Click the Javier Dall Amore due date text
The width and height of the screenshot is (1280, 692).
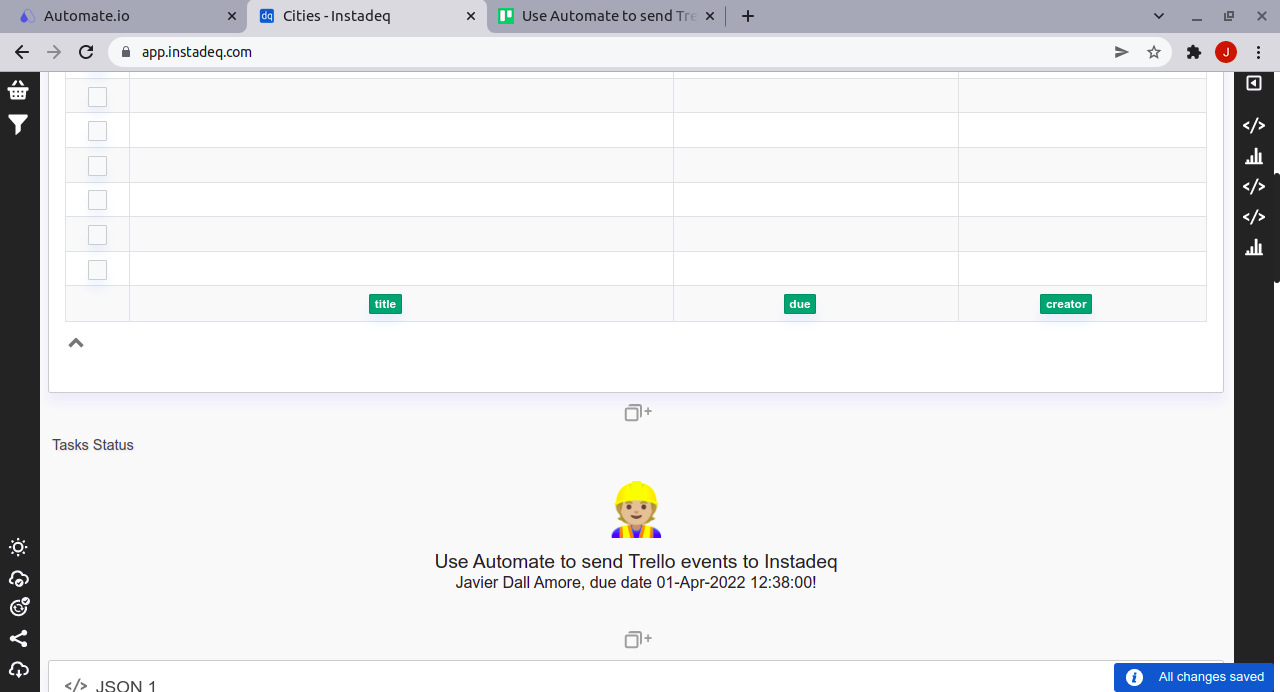636,582
